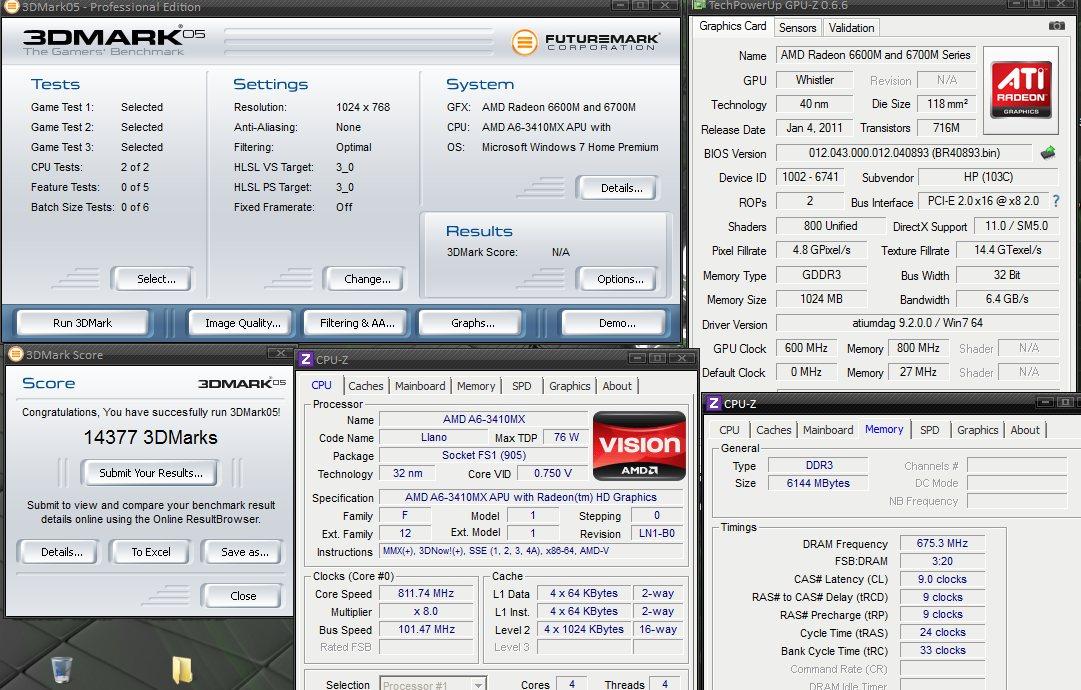Image resolution: width=1081 pixels, height=690 pixels.
Task: Open the SPD tab in front CPU-Z
Action: (522, 386)
